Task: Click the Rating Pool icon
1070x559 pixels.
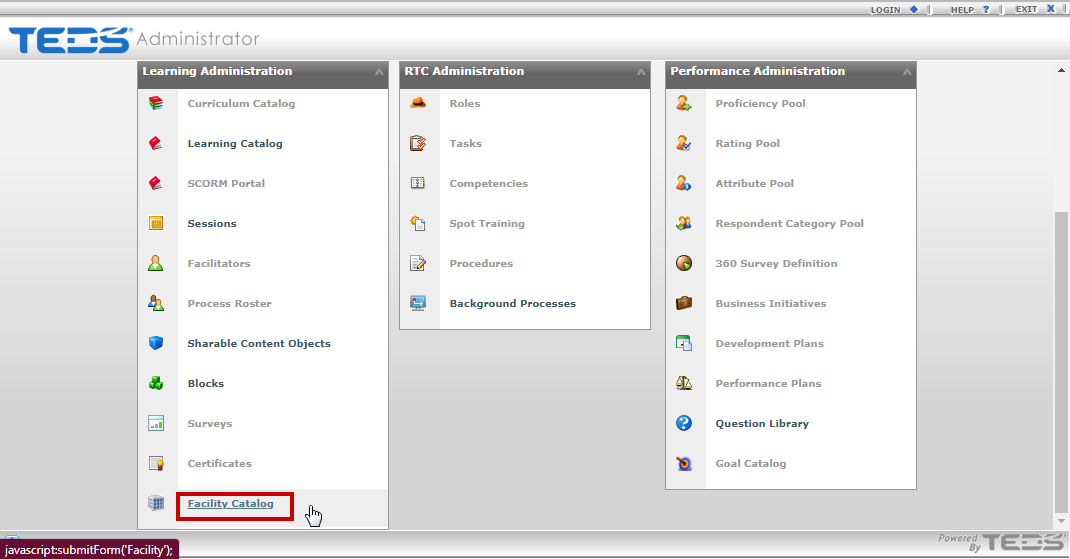Action: click(x=684, y=143)
